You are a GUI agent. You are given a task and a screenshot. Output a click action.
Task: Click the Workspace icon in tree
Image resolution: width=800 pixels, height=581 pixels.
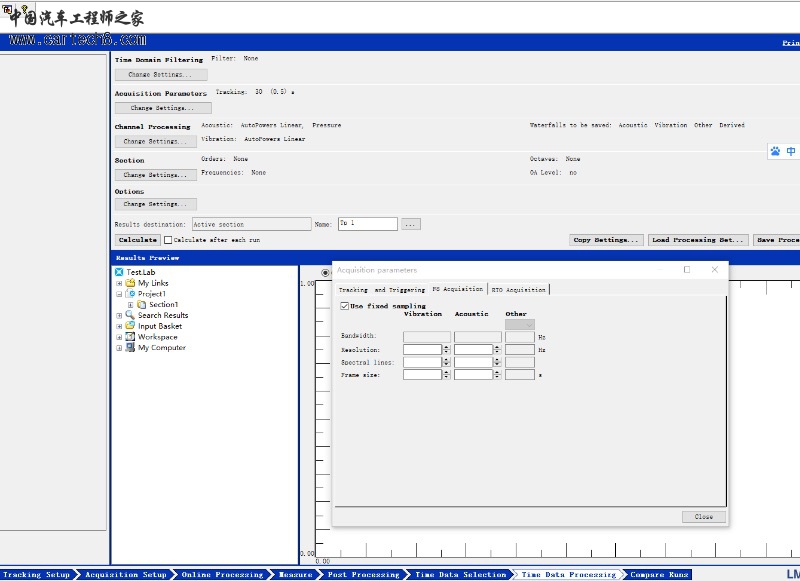click(x=130, y=337)
